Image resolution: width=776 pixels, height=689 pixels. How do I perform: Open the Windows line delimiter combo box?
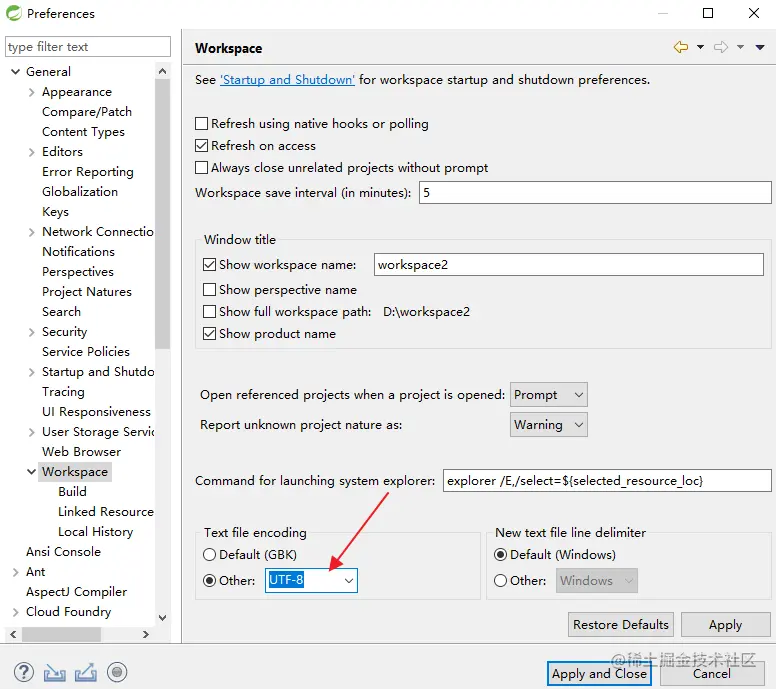click(597, 580)
